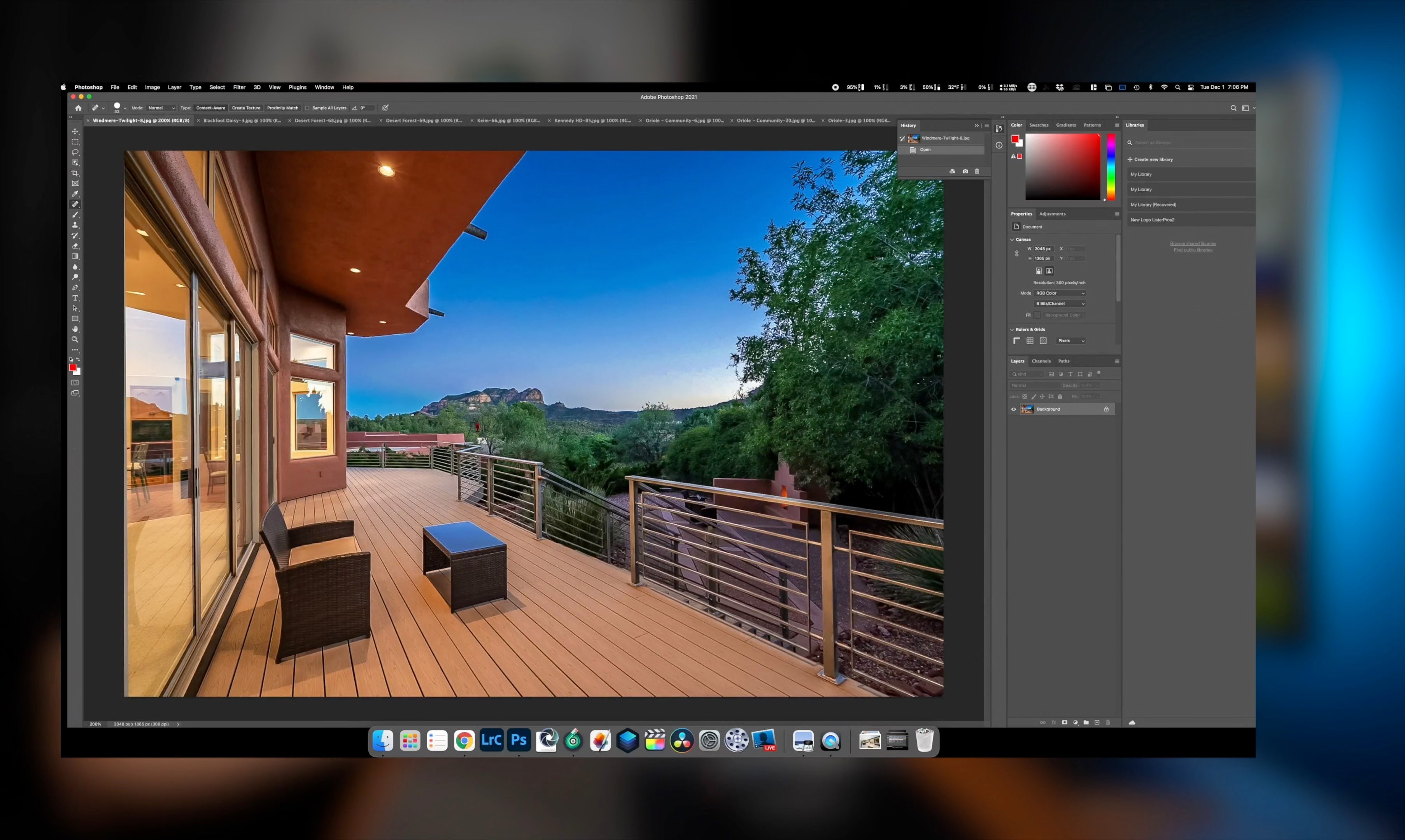Open the brush preset picker arrow

point(125,108)
